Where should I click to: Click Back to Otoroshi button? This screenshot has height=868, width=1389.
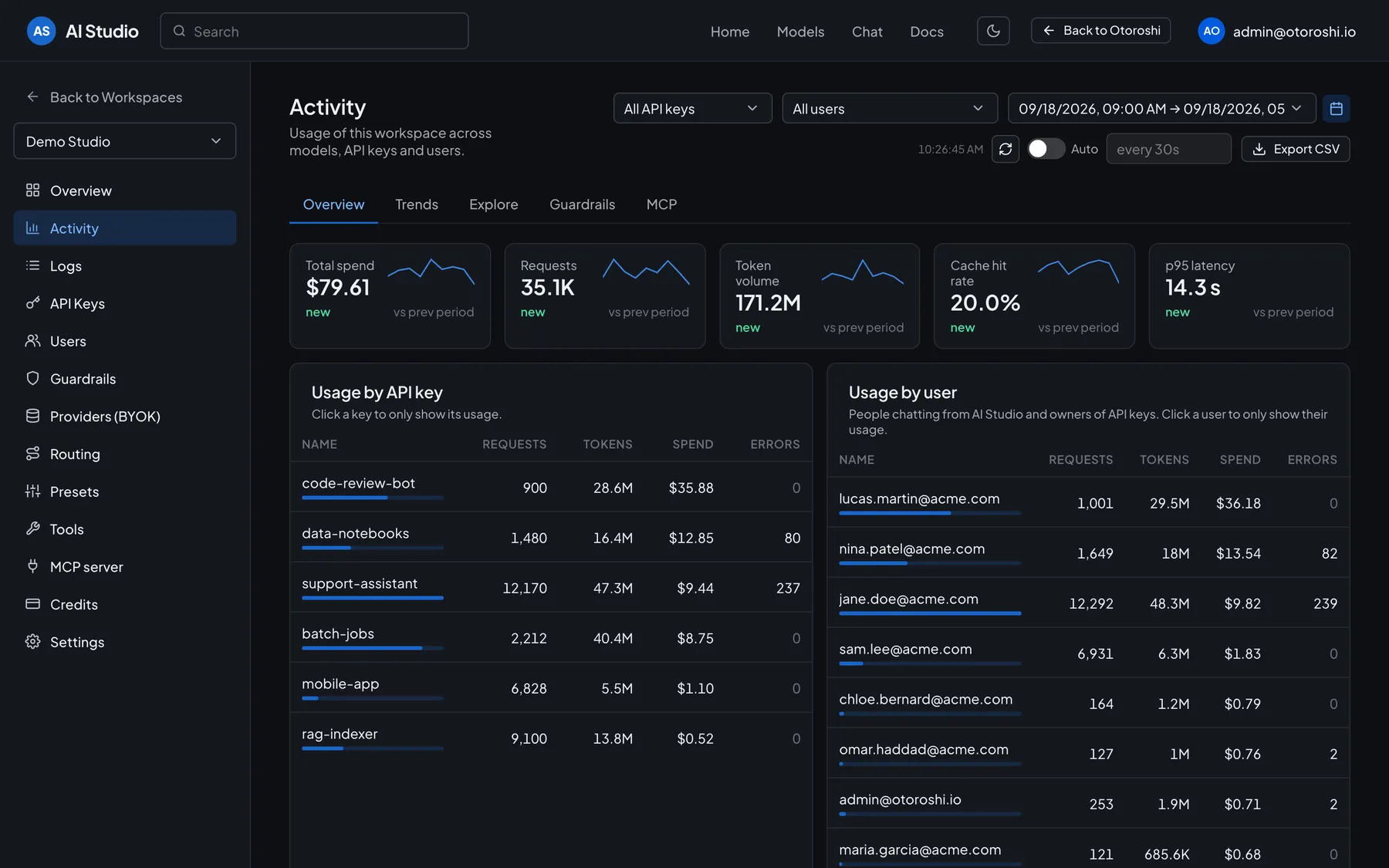[1101, 31]
